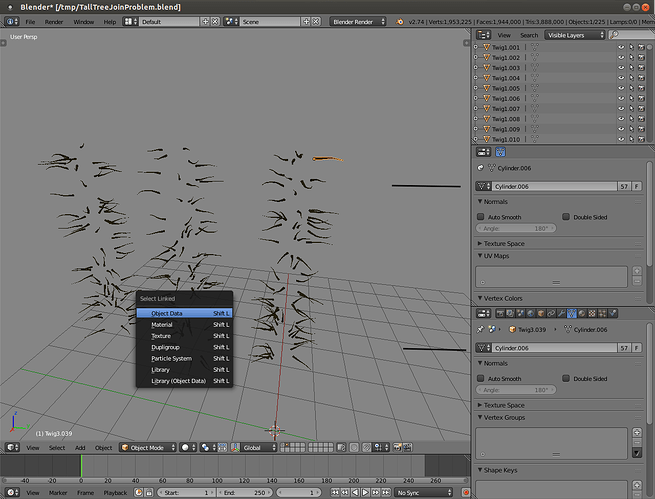Enable Double Sided in lower Normals panel

tap(566, 378)
